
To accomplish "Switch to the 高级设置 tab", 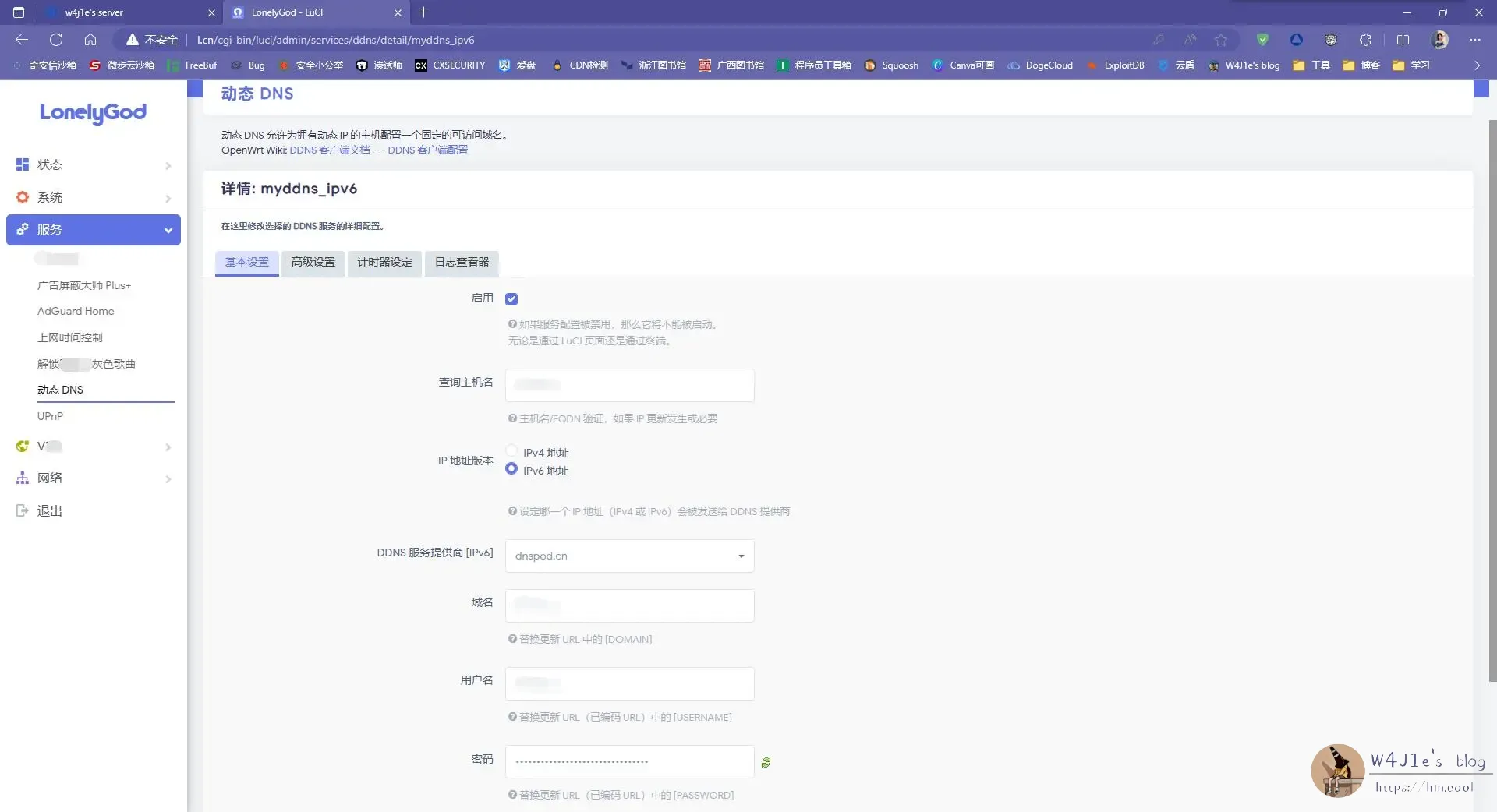I will pyautogui.click(x=313, y=263).
